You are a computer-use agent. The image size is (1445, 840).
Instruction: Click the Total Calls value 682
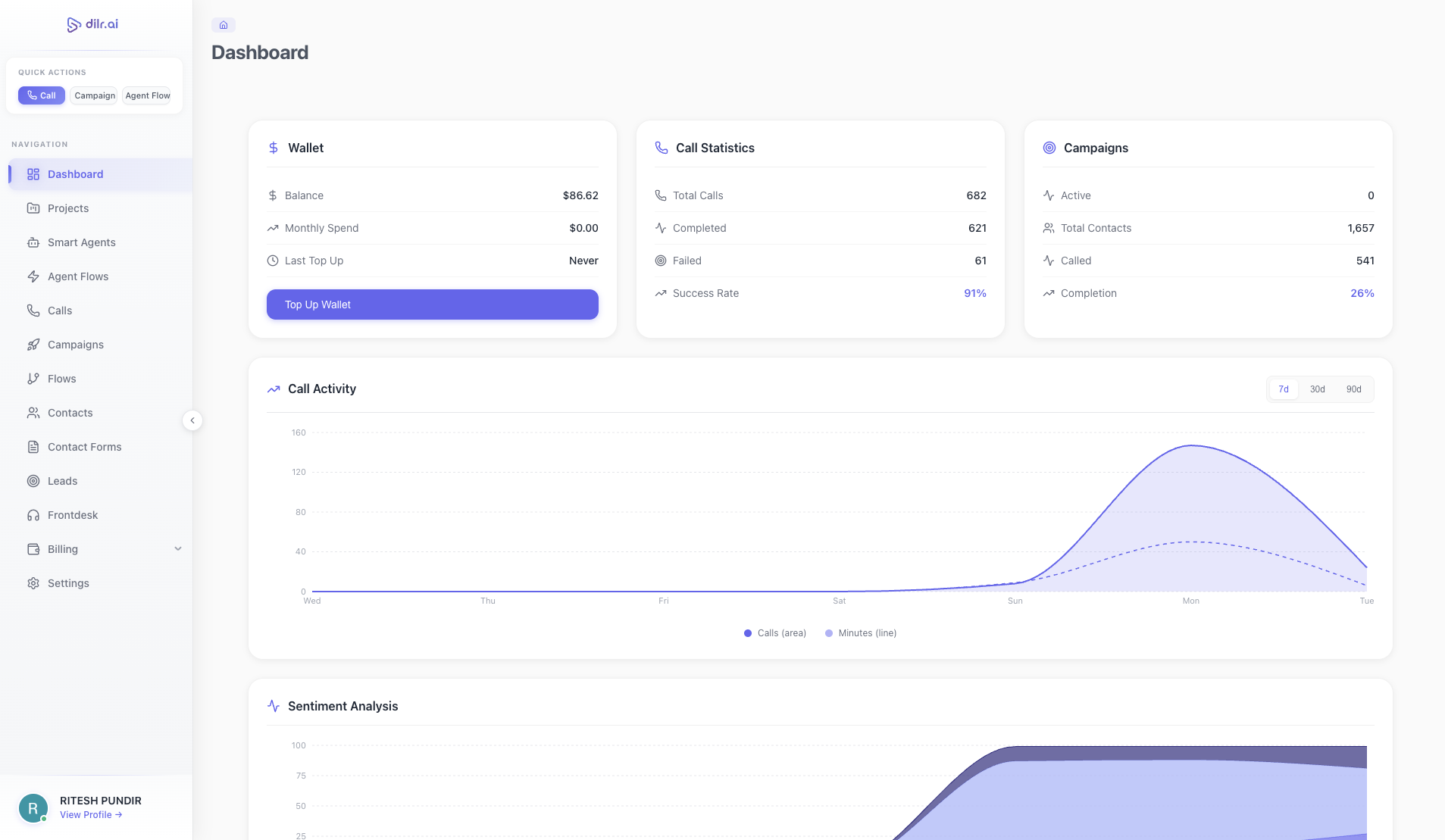point(977,195)
